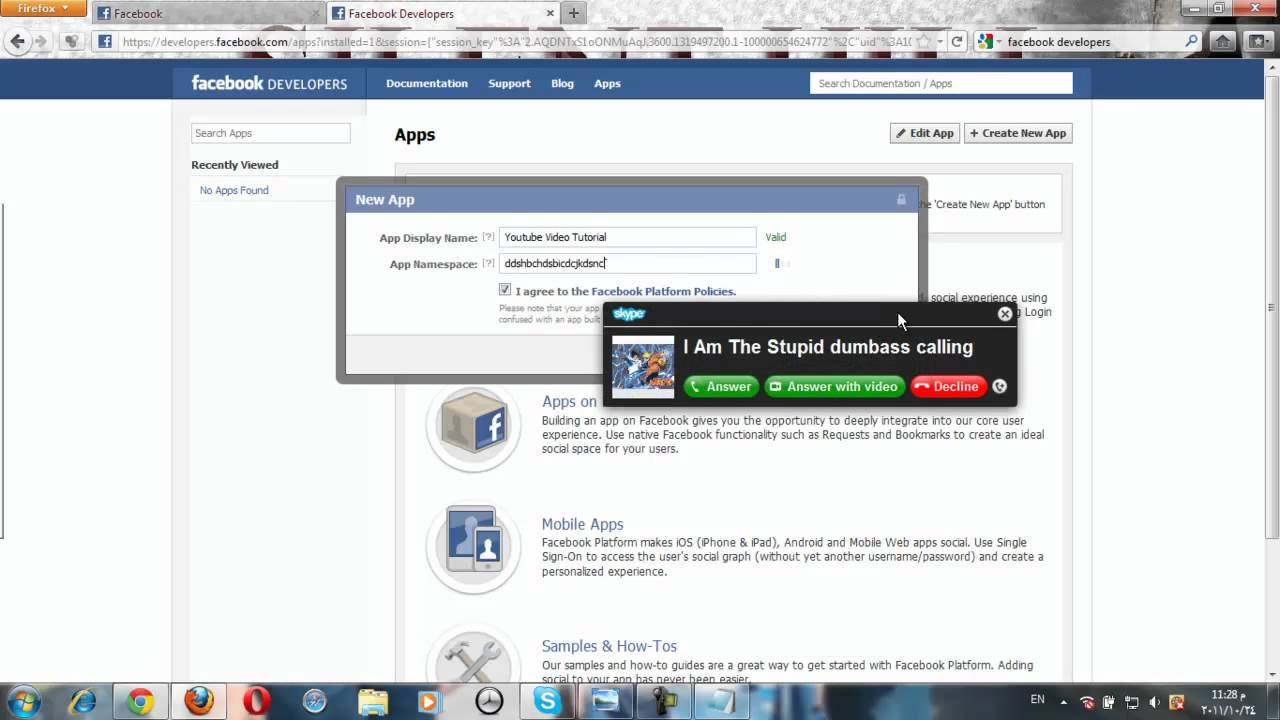Open a new browser tab

[573, 14]
